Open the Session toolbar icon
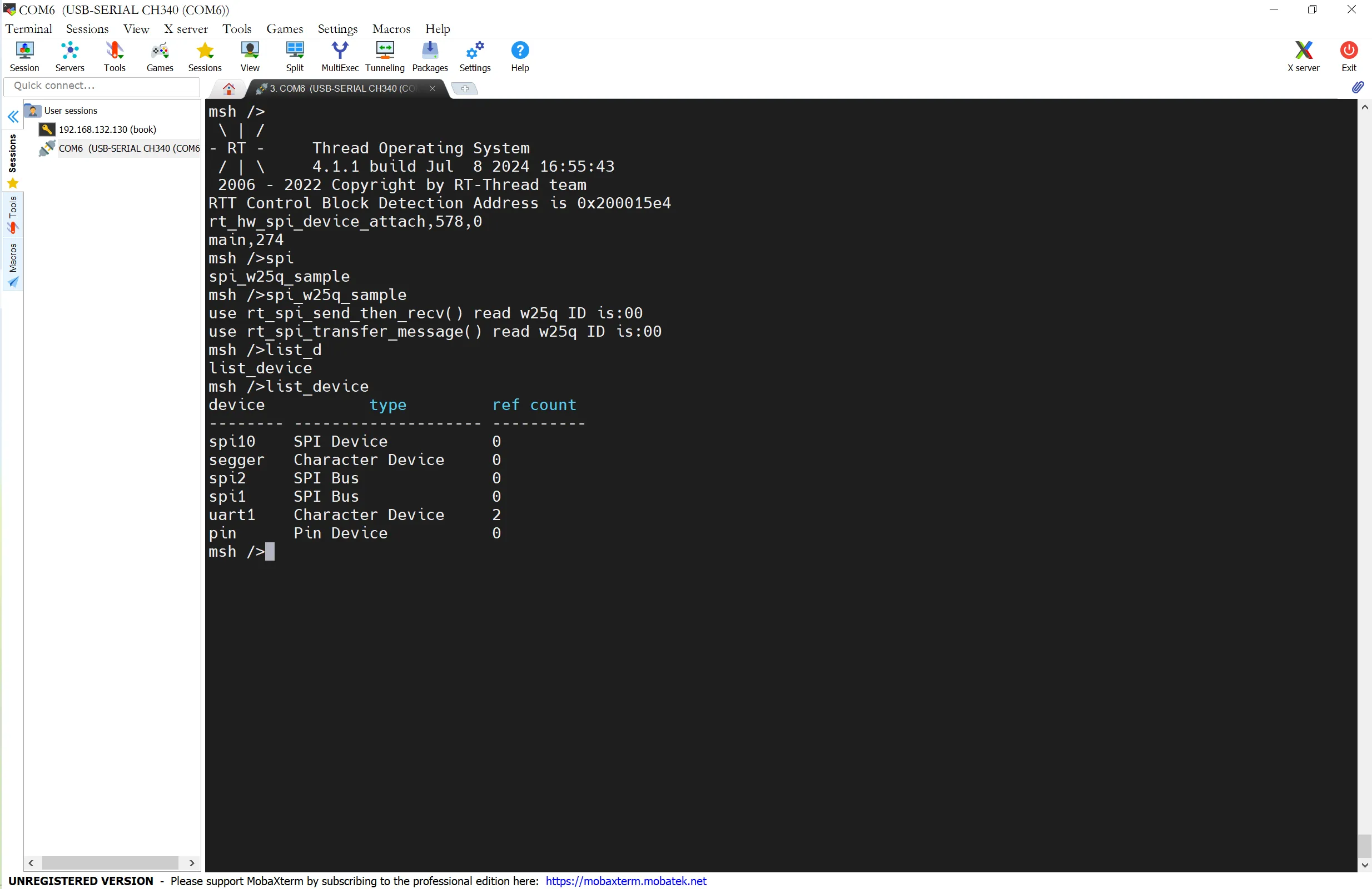The image size is (1372, 889). coord(24,57)
